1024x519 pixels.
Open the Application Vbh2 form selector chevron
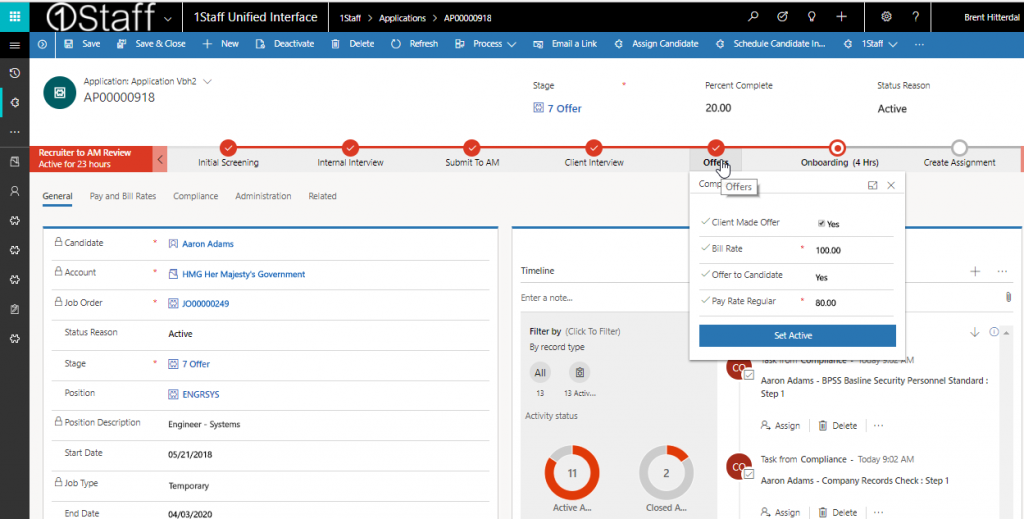click(208, 82)
